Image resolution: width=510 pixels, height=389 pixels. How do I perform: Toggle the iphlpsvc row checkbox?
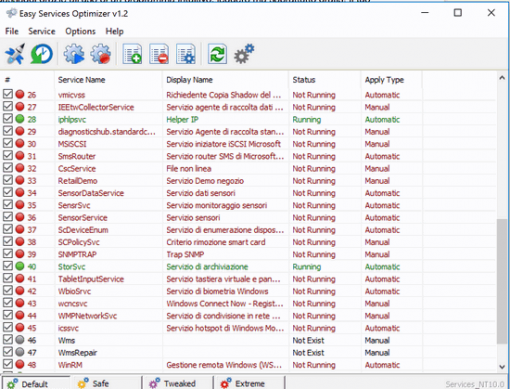pos(8,119)
